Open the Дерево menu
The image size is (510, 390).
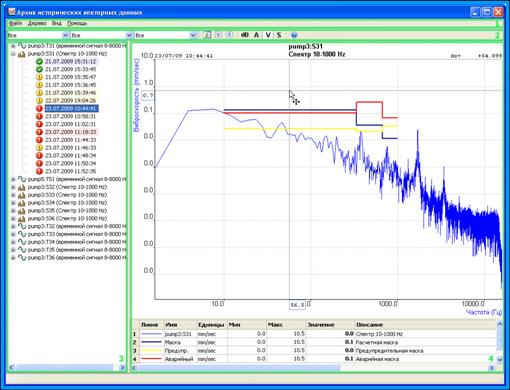click(37, 23)
